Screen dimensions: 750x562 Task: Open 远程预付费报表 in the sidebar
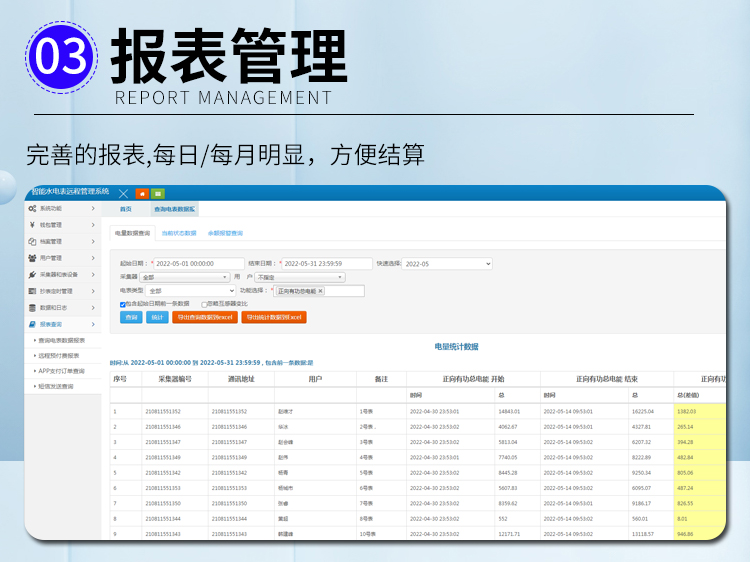[x=59, y=356]
